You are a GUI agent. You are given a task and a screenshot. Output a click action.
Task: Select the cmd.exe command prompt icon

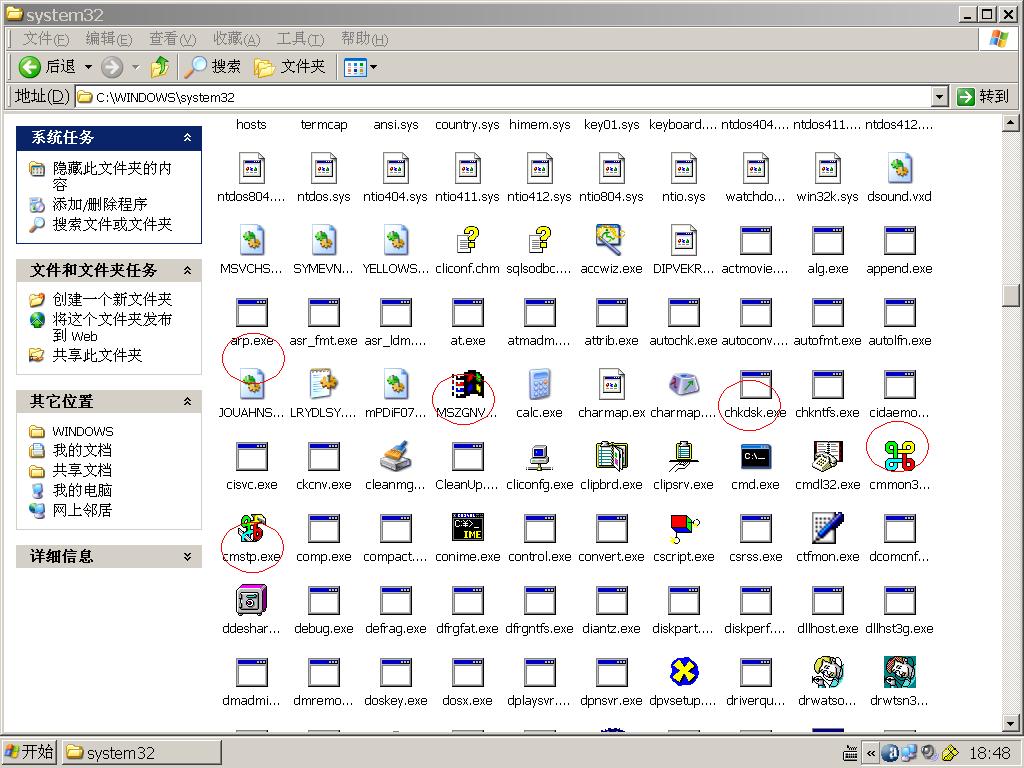click(756, 456)
